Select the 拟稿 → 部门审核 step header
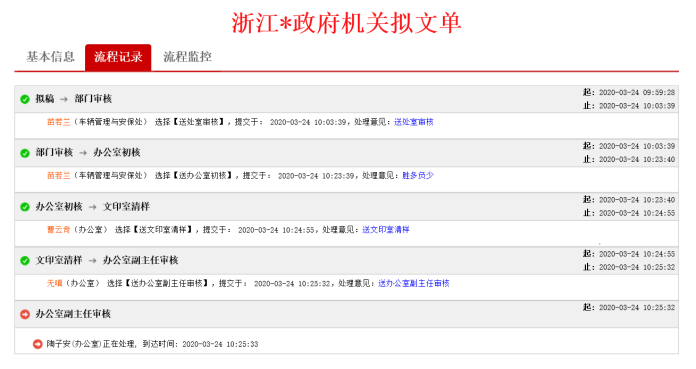Image resolution: width=696 pixels, height=369 pixels. tap(74, 99)
